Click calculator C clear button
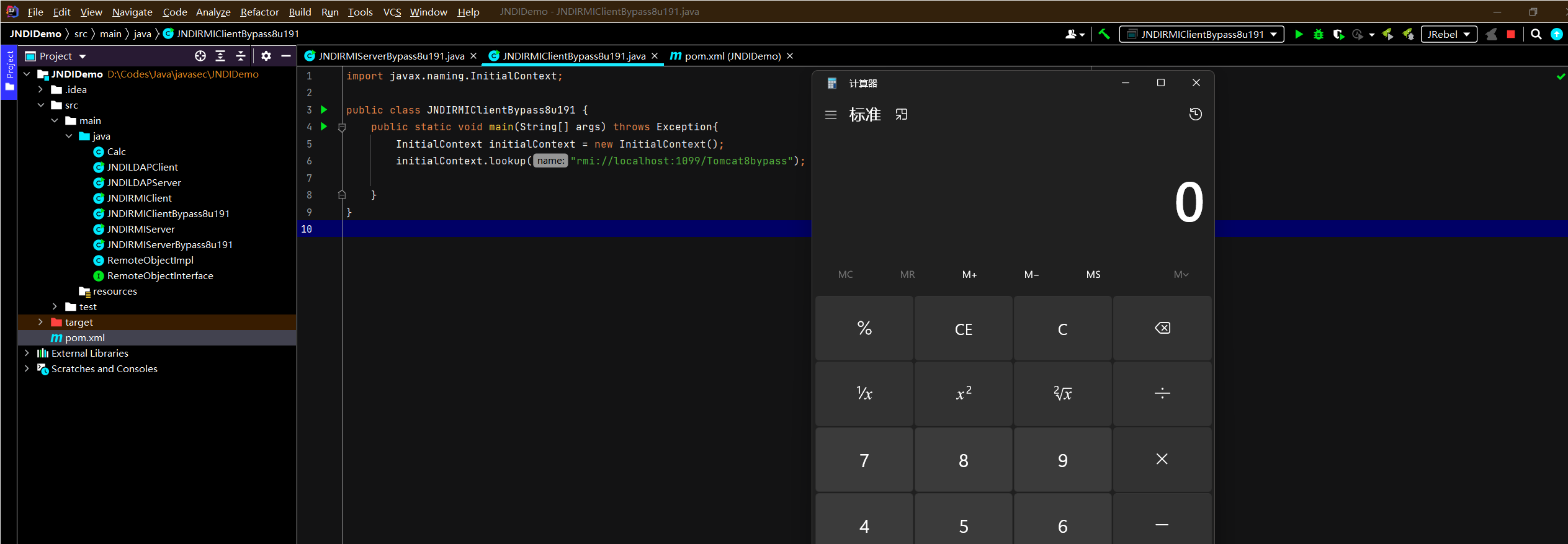Viewport: 1568px width, 544px height. click(x=1063, y=328)
